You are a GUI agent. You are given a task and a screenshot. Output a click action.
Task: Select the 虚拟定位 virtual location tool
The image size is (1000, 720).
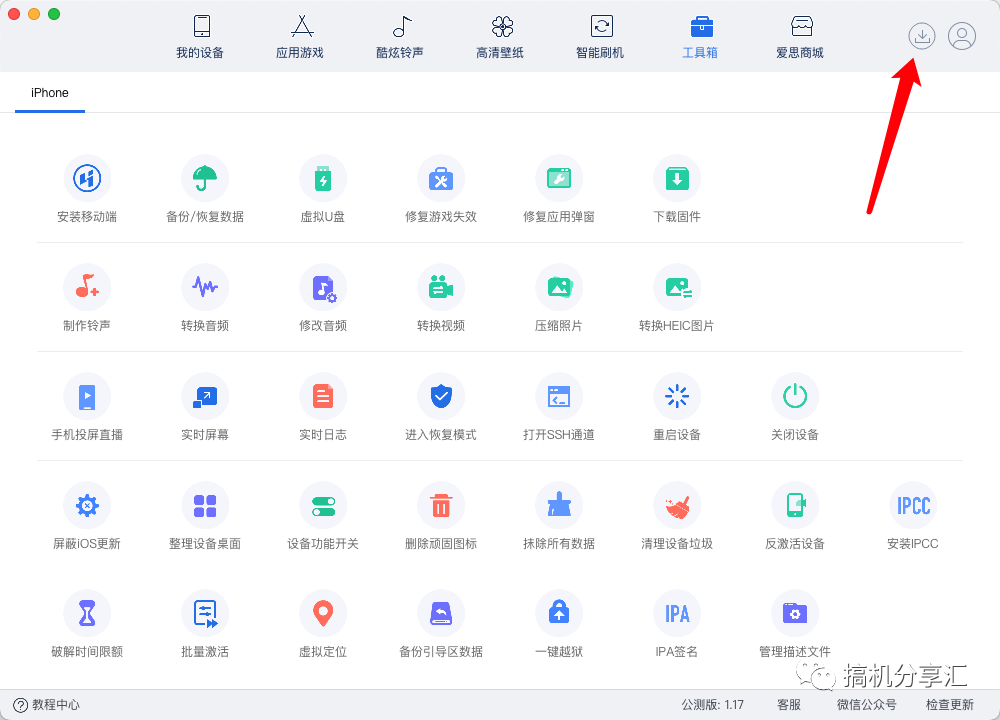(x=323, y=622)
